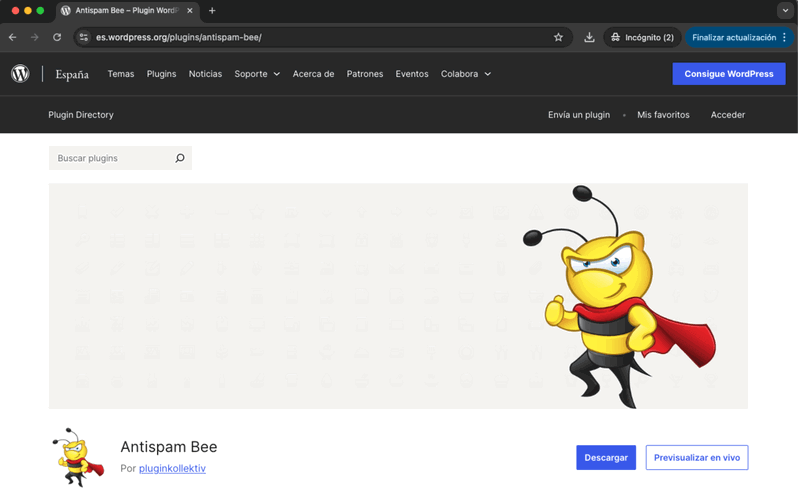Open a new browser tab
Image resolution: width=798 pixels, height=496 pixels.
tap(212, 11)
